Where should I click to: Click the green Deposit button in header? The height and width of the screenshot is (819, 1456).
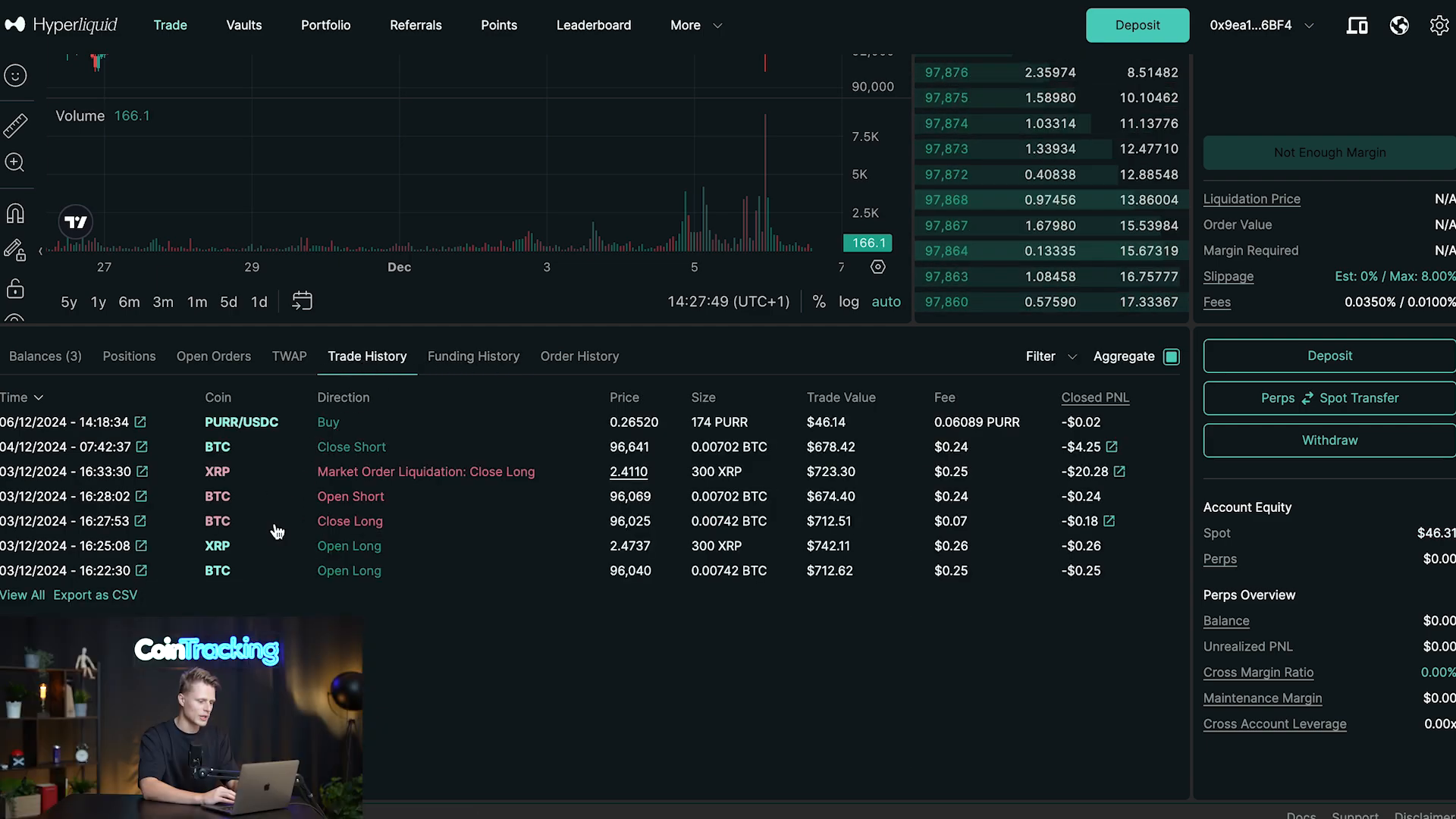(1137, 25)
